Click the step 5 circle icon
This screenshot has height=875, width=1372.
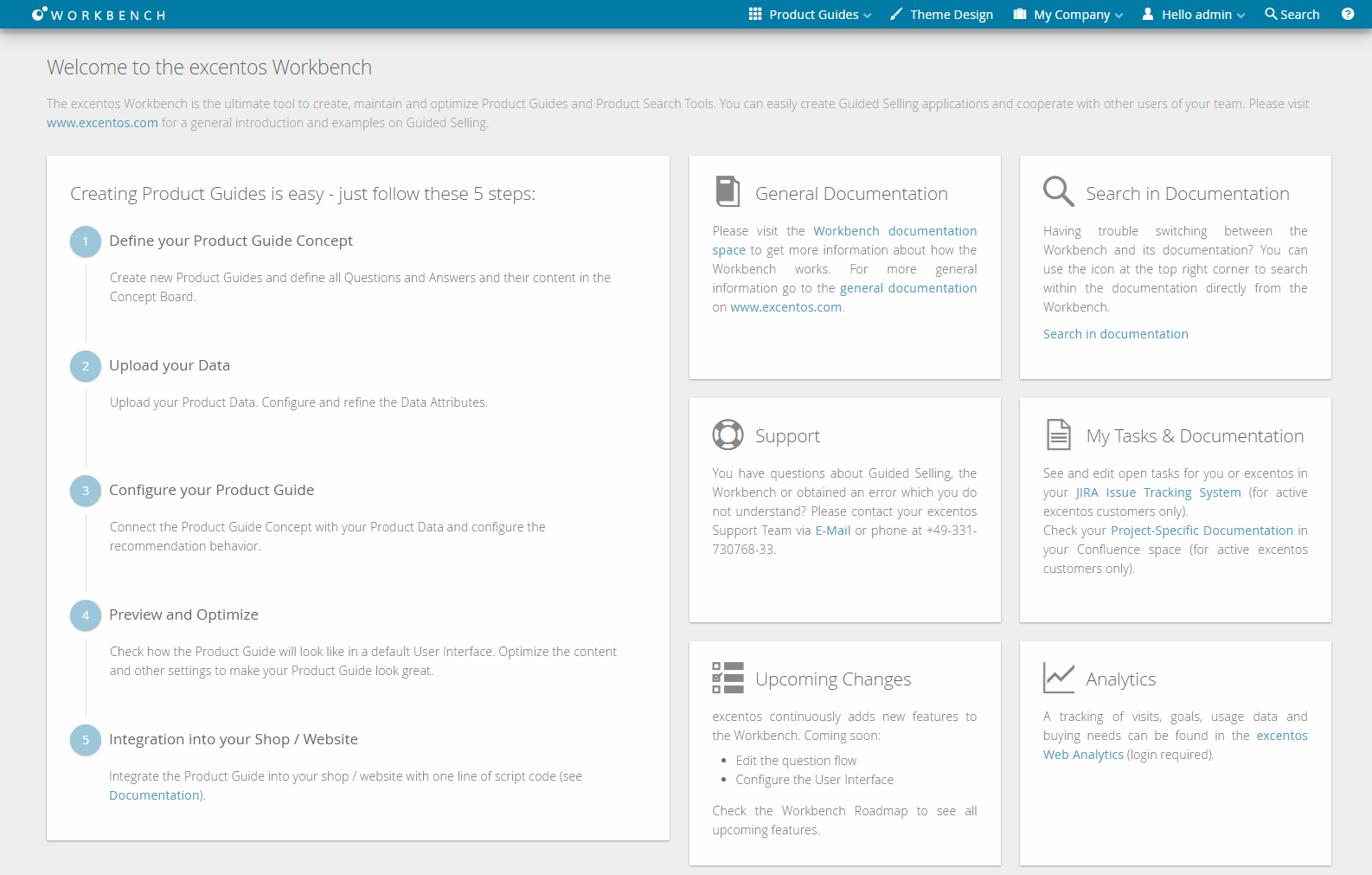(86, 740)
